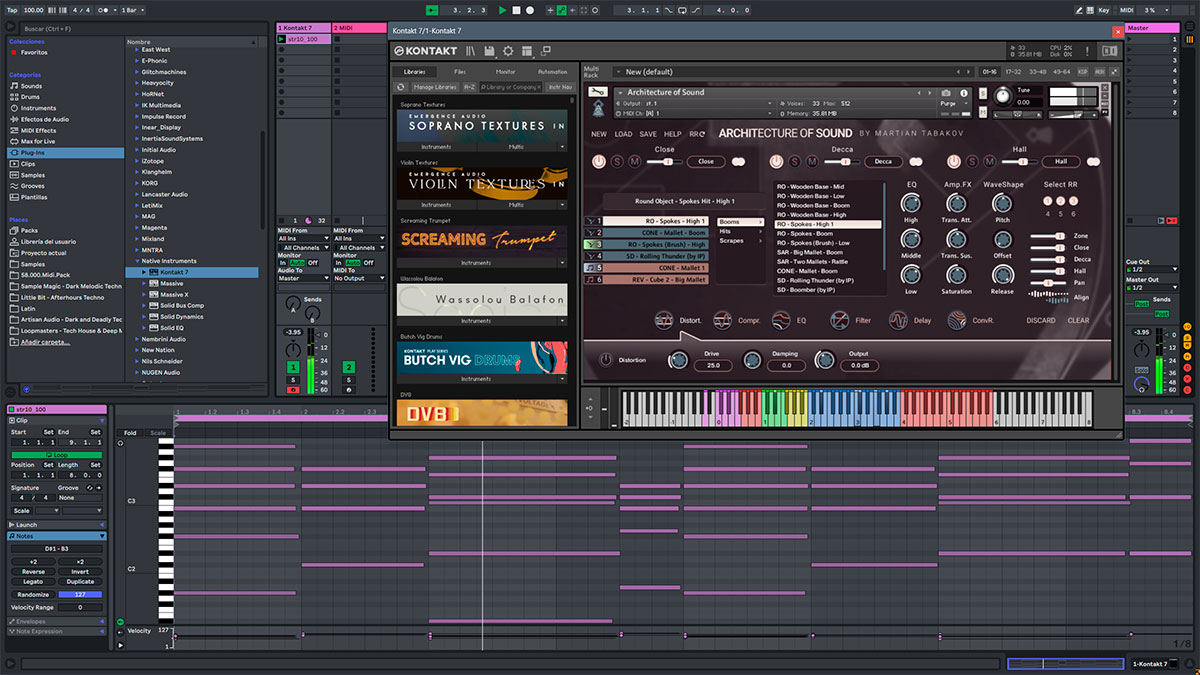Image resolution: width=1200 pixels, height=675 pixels.
Task: Click the CLEAR button
Action: 1078,321
